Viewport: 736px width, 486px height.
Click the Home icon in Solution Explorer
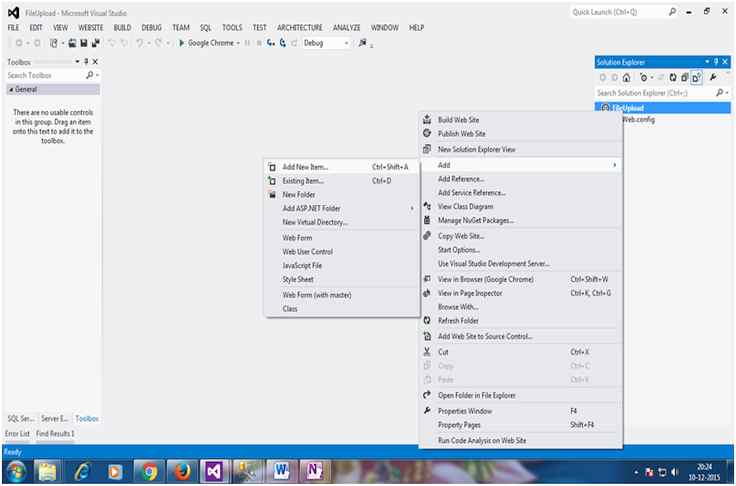(626, 77)
